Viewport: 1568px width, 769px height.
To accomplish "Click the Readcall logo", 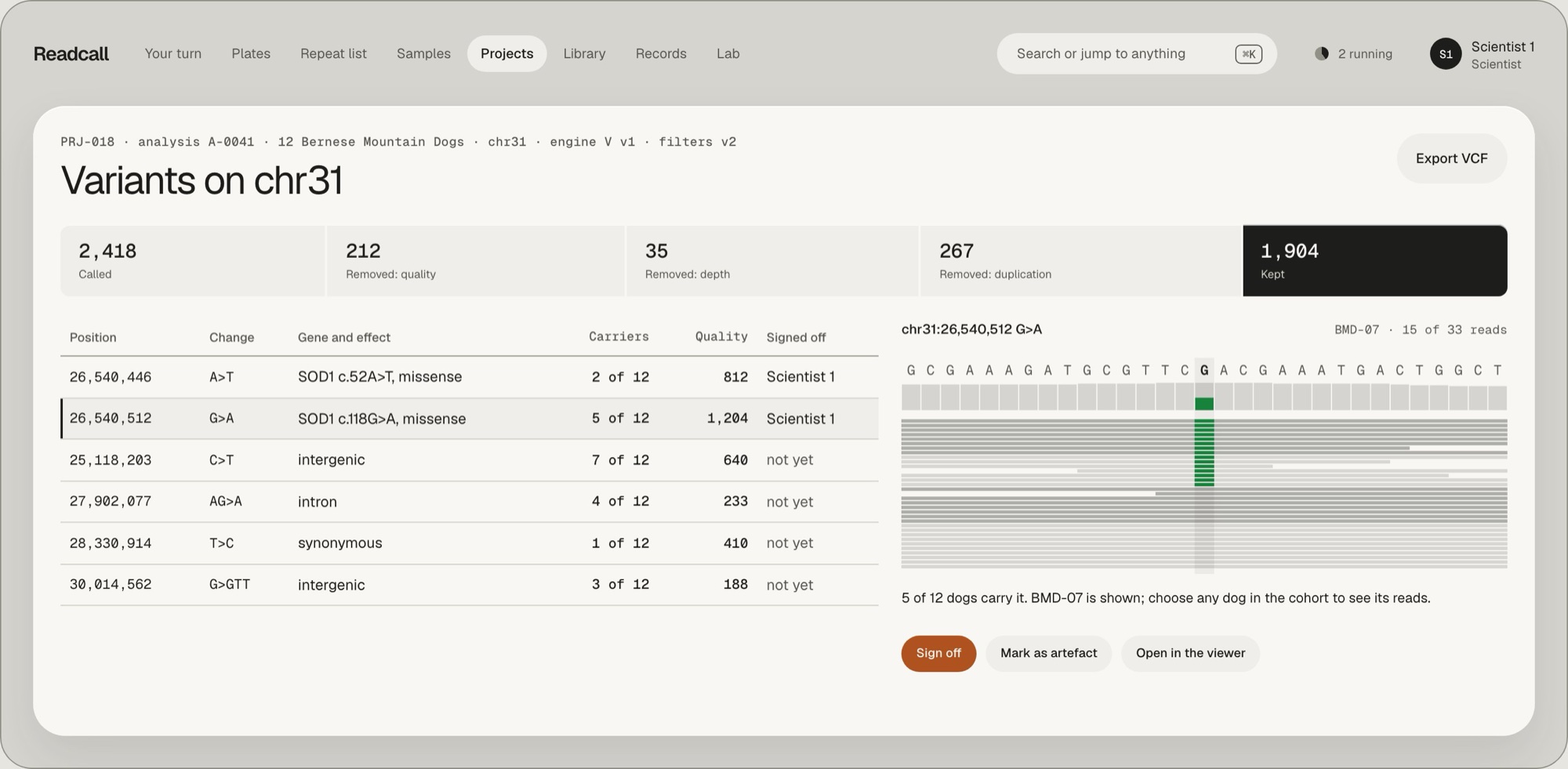I will coord(71,53).
